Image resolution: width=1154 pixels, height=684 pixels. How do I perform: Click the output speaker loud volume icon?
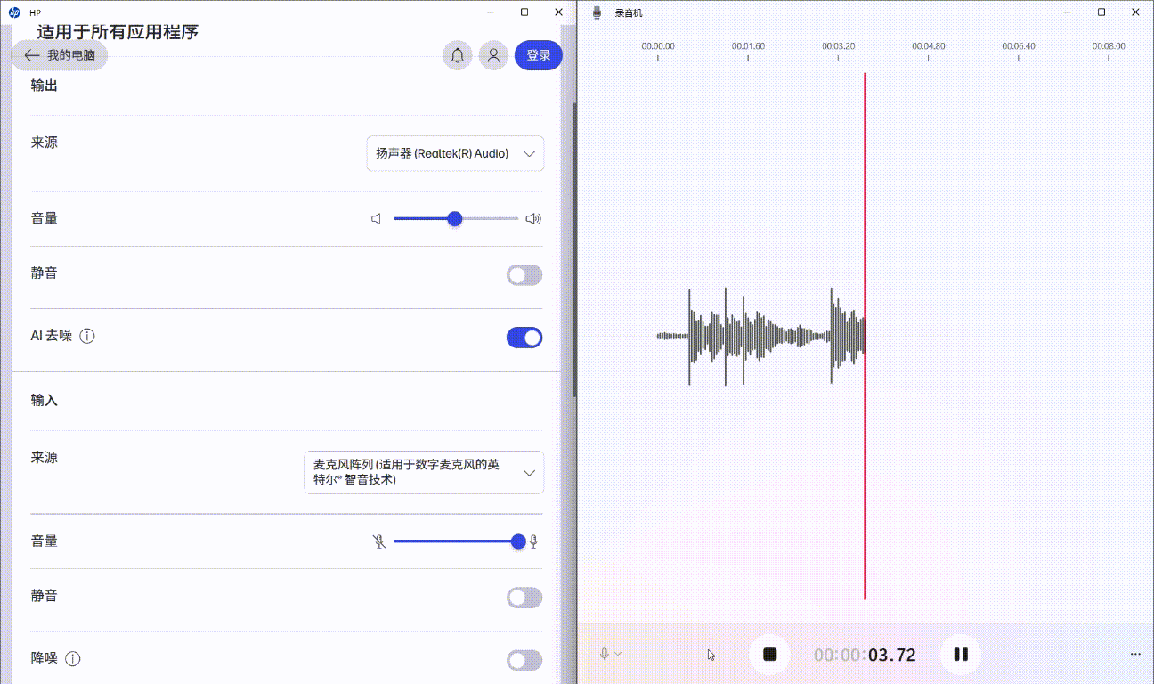(x=534, y=219)
